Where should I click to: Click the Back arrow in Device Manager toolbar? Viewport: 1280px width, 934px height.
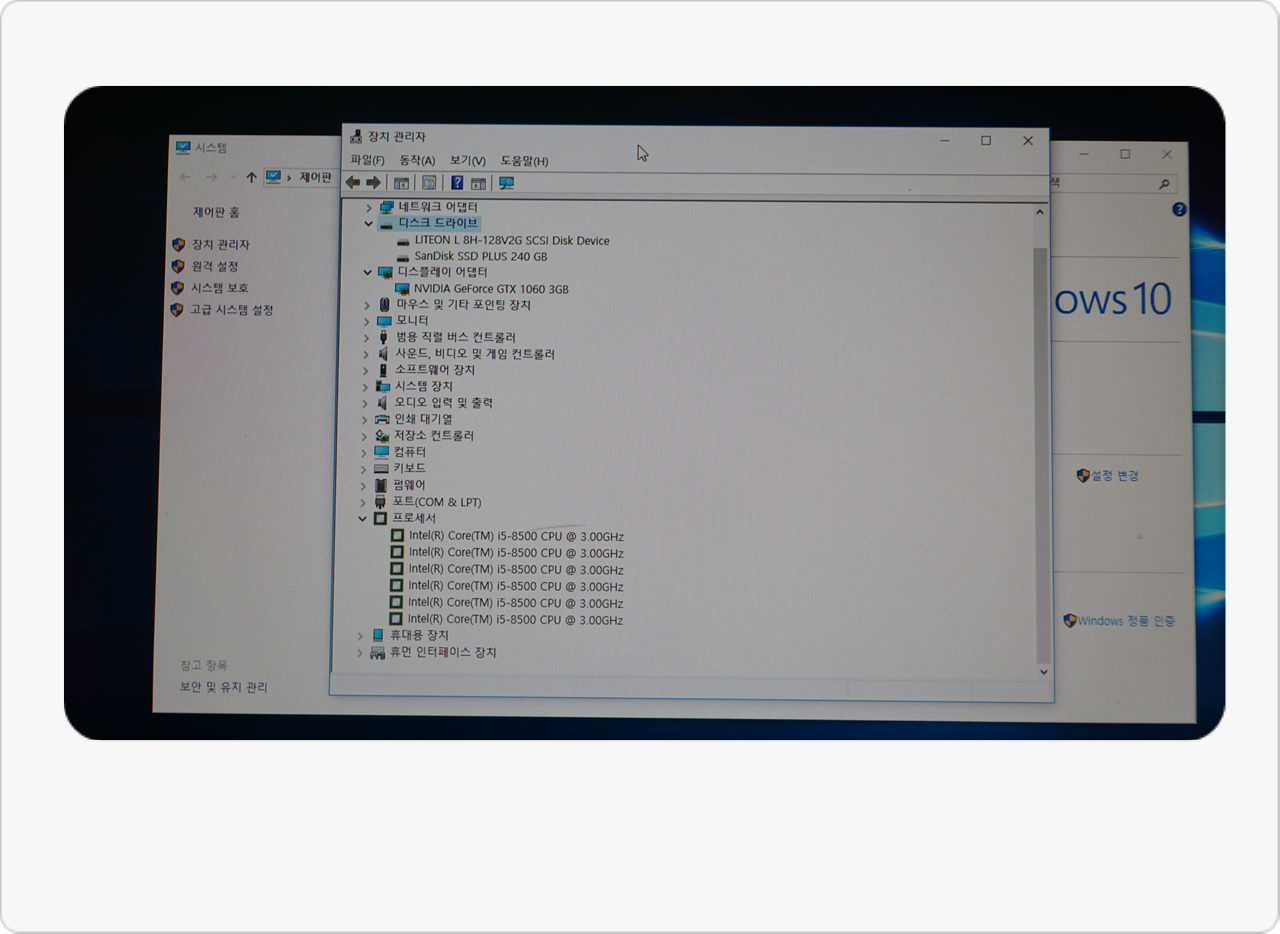click(352, 183)
